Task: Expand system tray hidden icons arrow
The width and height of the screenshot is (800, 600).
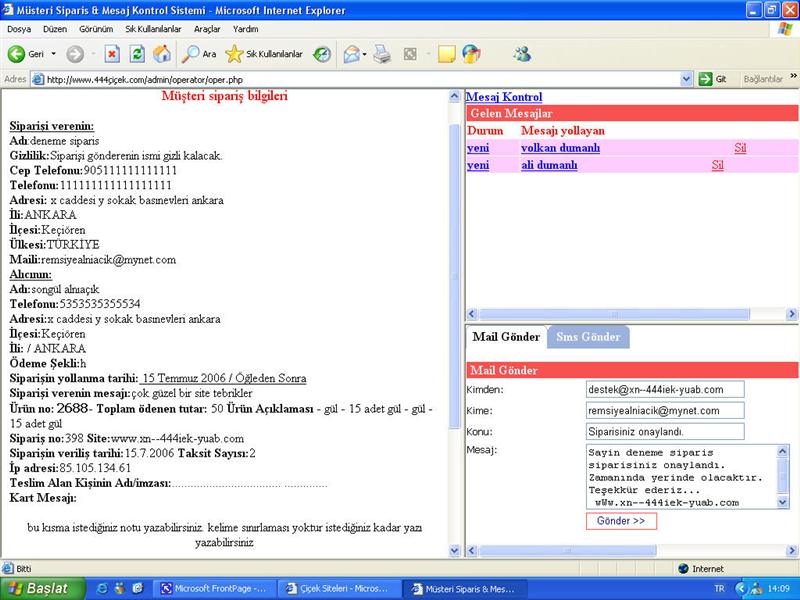Action: pos(741,588)
